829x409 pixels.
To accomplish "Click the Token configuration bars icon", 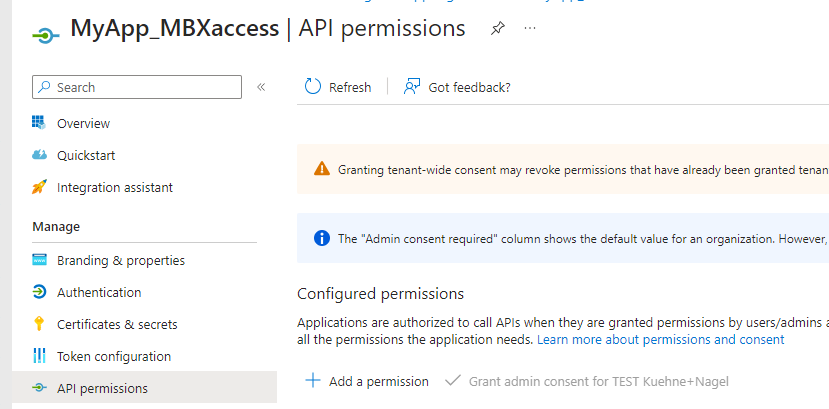I will tap(40, 356).
